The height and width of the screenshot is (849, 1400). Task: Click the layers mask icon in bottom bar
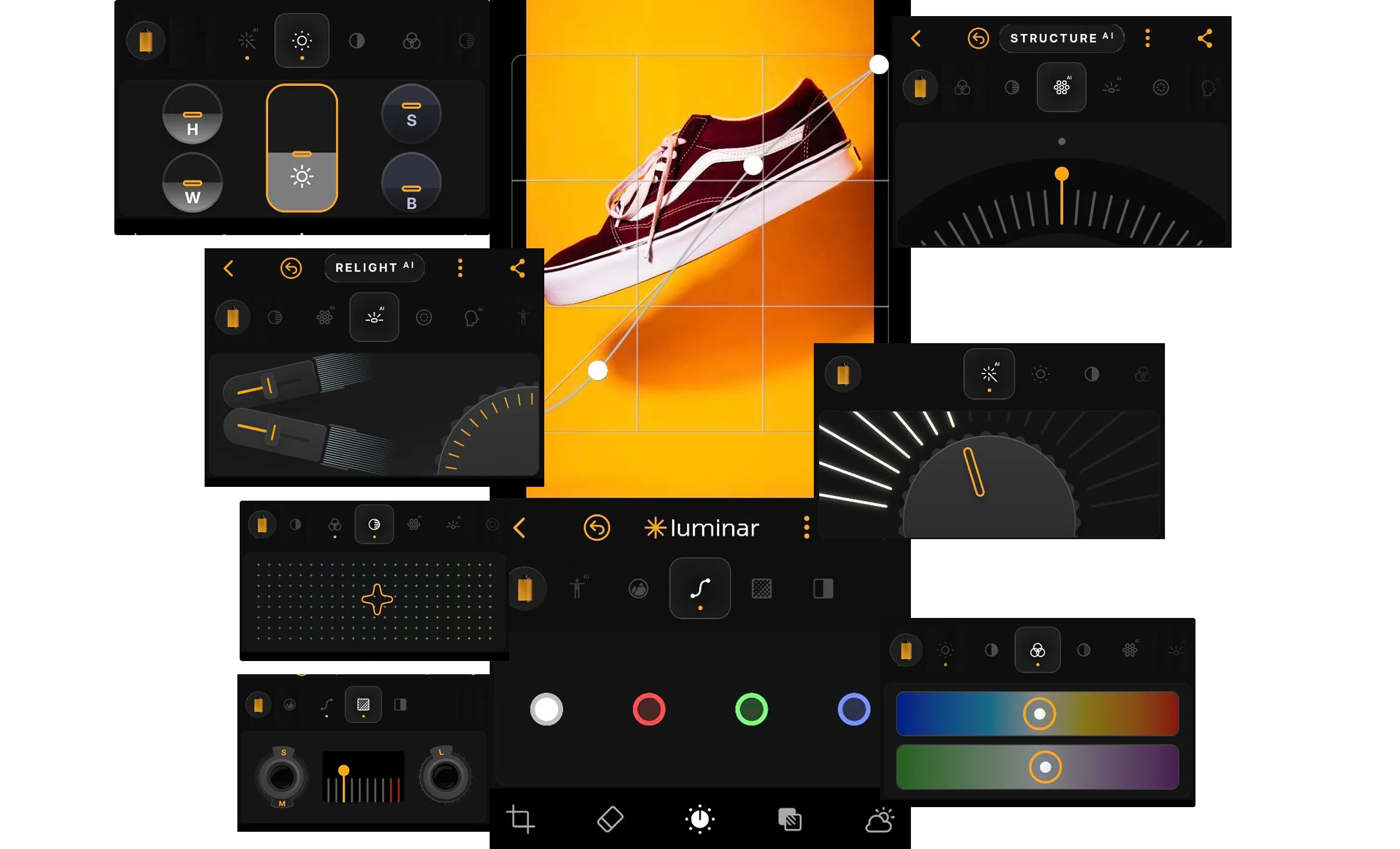(790, 819)
